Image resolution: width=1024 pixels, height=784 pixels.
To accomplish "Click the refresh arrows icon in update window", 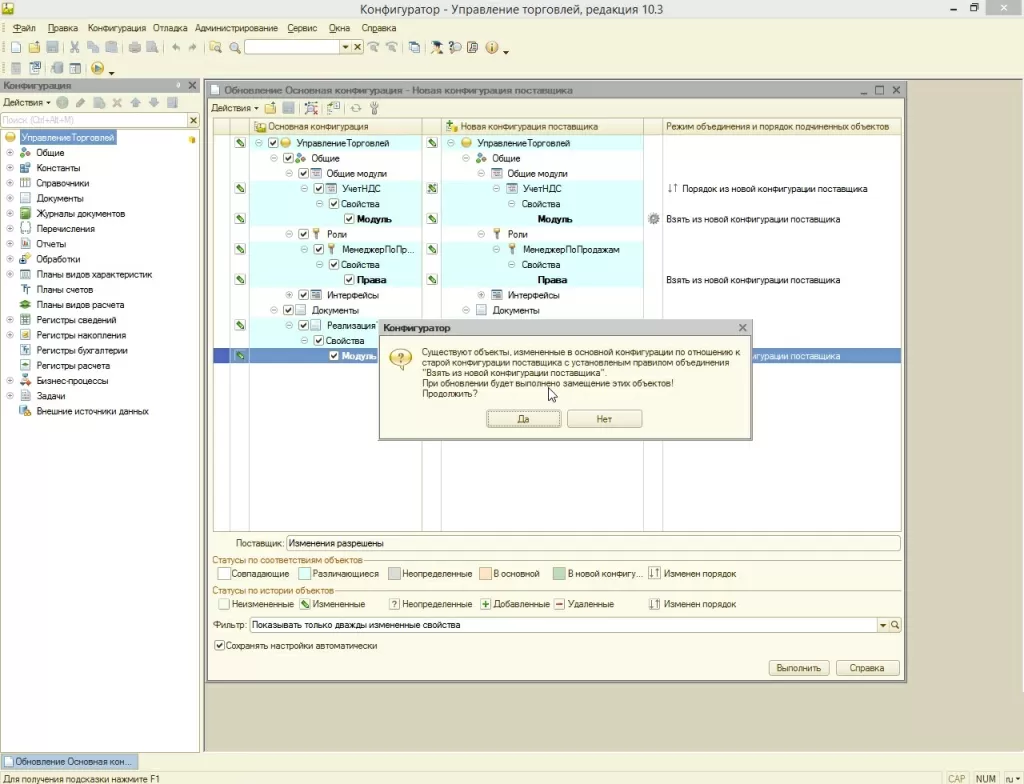I will 355,107.
